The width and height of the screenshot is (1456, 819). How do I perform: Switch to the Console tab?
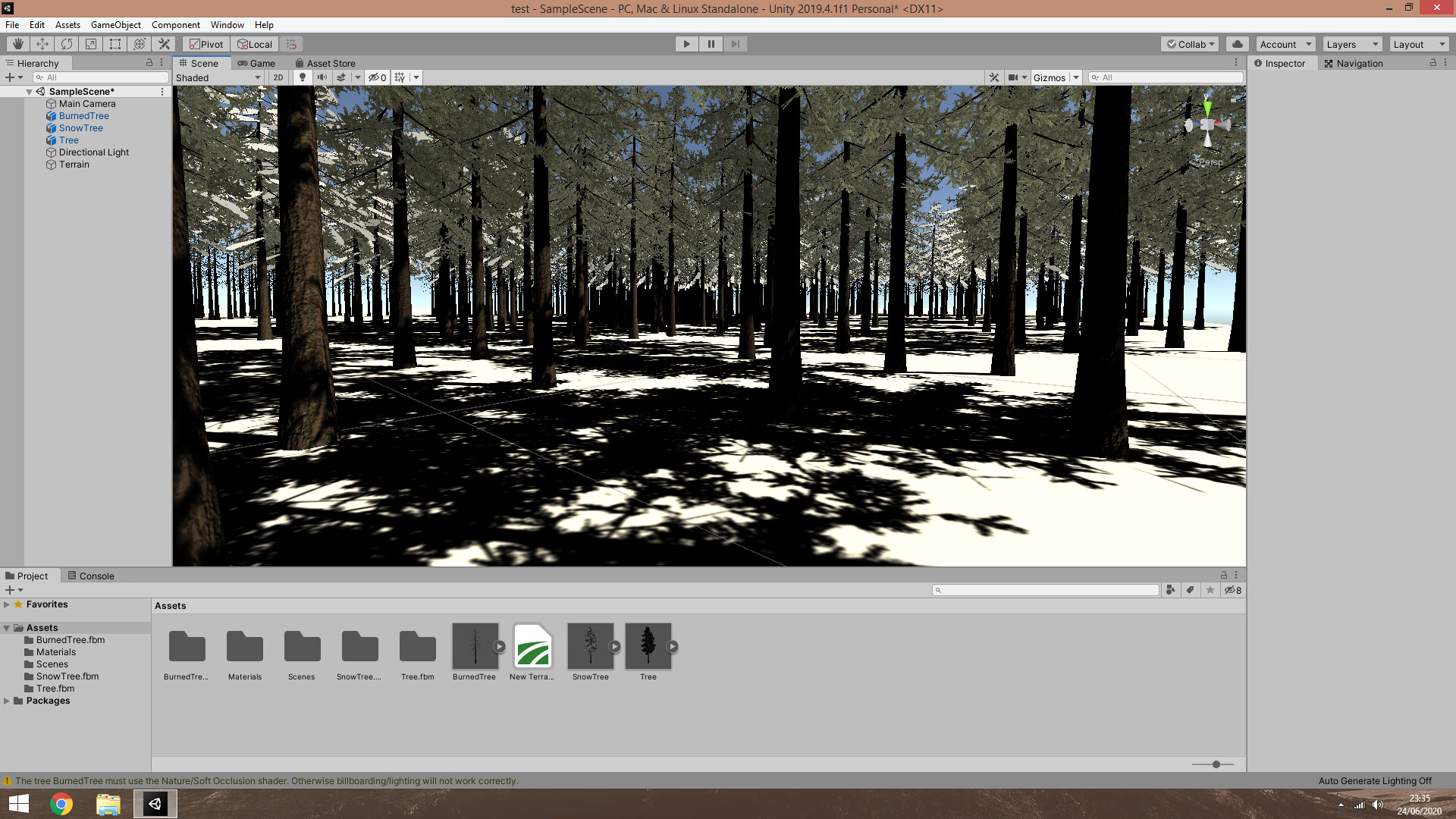pyautogui.click(x=91, y=576)
